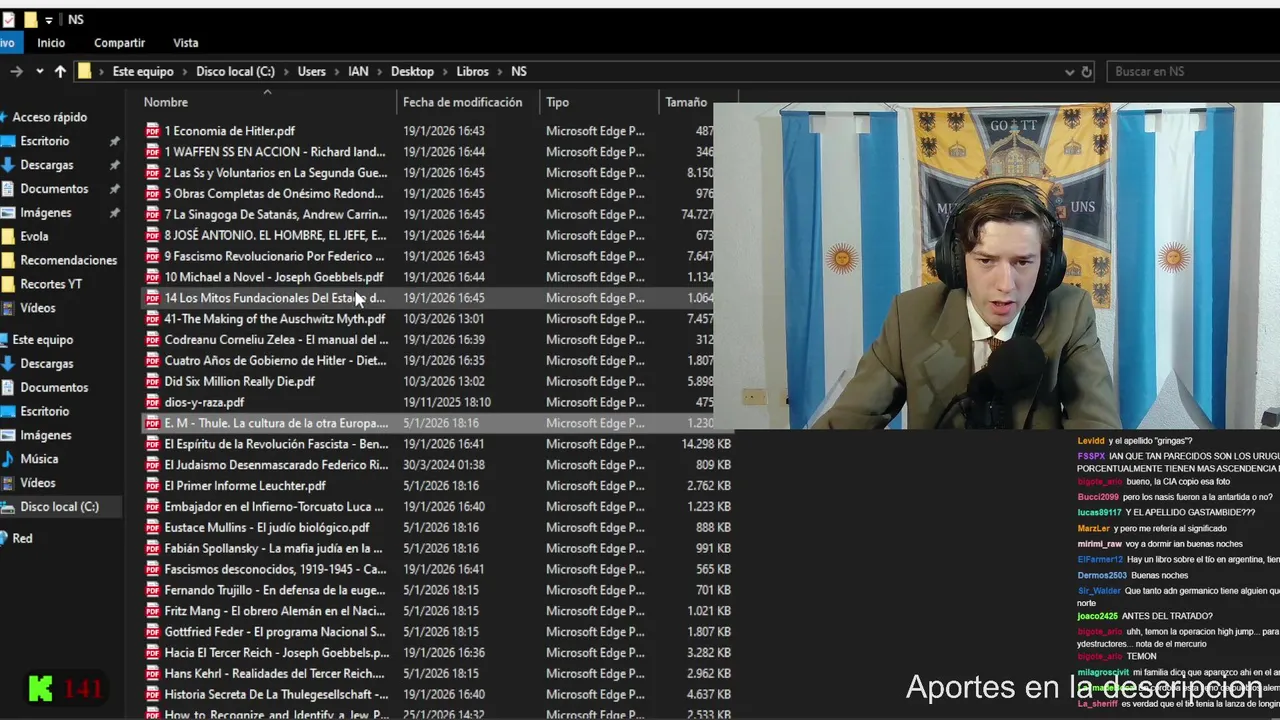Click the Descargas icon under Este equipo
The width and height of the screenshot is (1280, 720).
coord(7,364)
